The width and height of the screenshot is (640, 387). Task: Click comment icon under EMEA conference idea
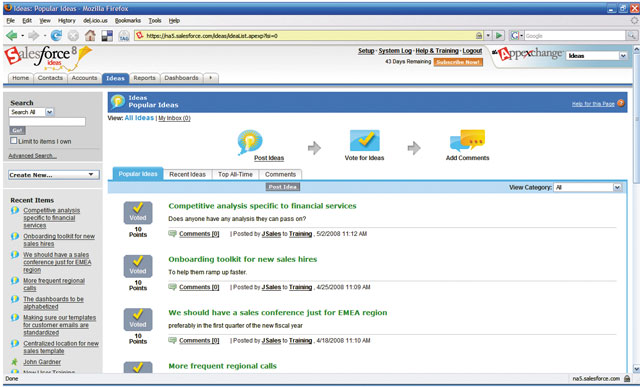click(x=172, y=340)
